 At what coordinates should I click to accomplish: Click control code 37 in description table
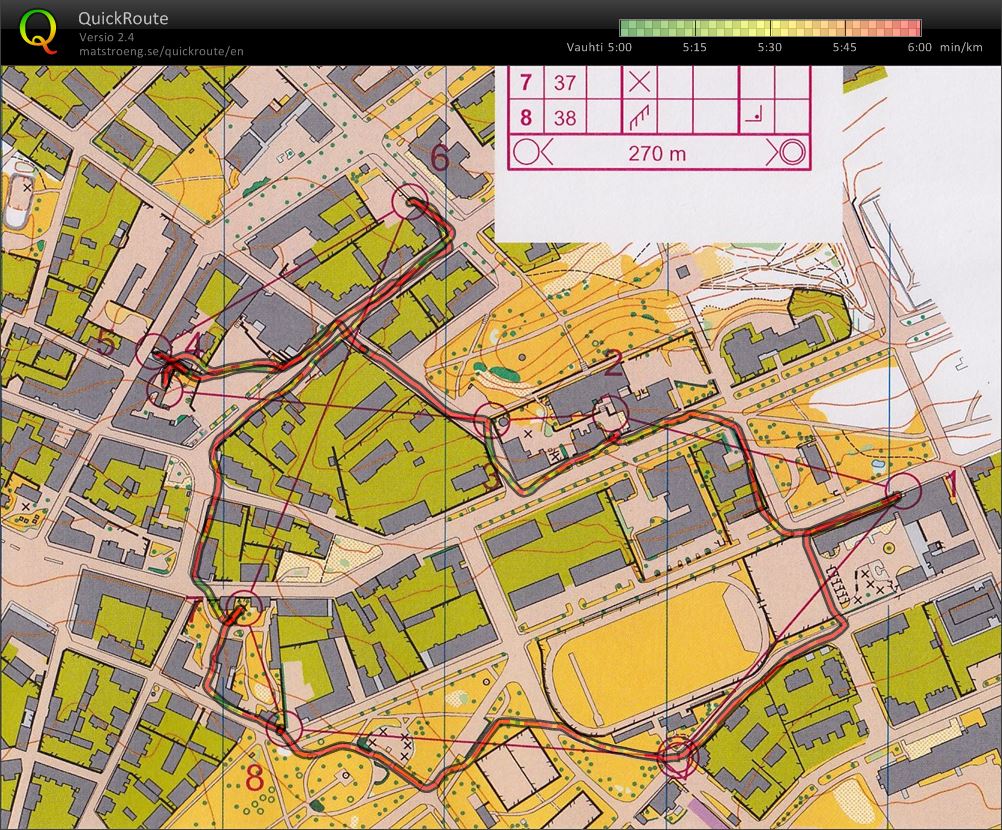tap(565, 83)
